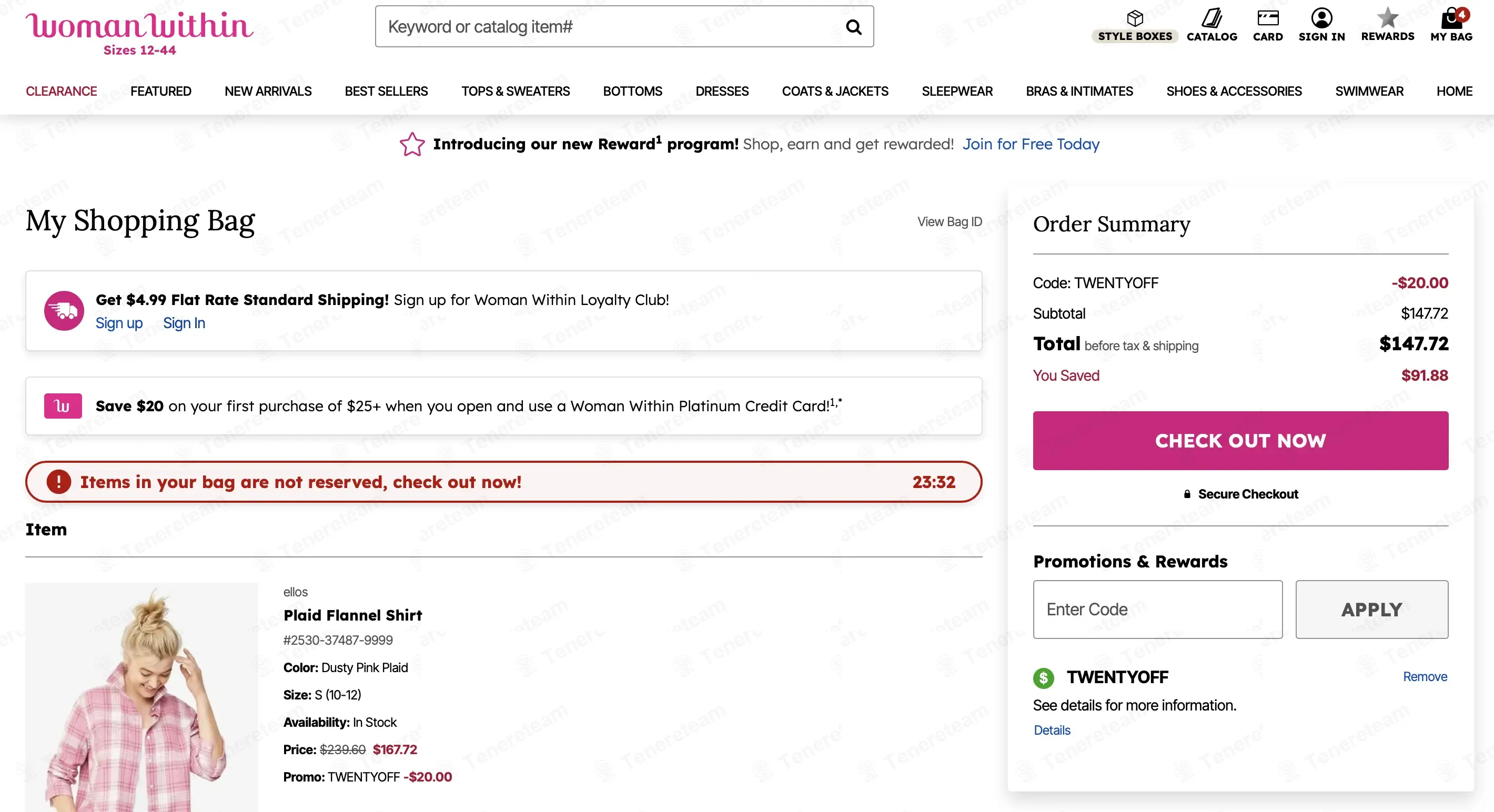
Task: Open View Bag ID link
Action: pyautogui.click(x=950, y=221)
